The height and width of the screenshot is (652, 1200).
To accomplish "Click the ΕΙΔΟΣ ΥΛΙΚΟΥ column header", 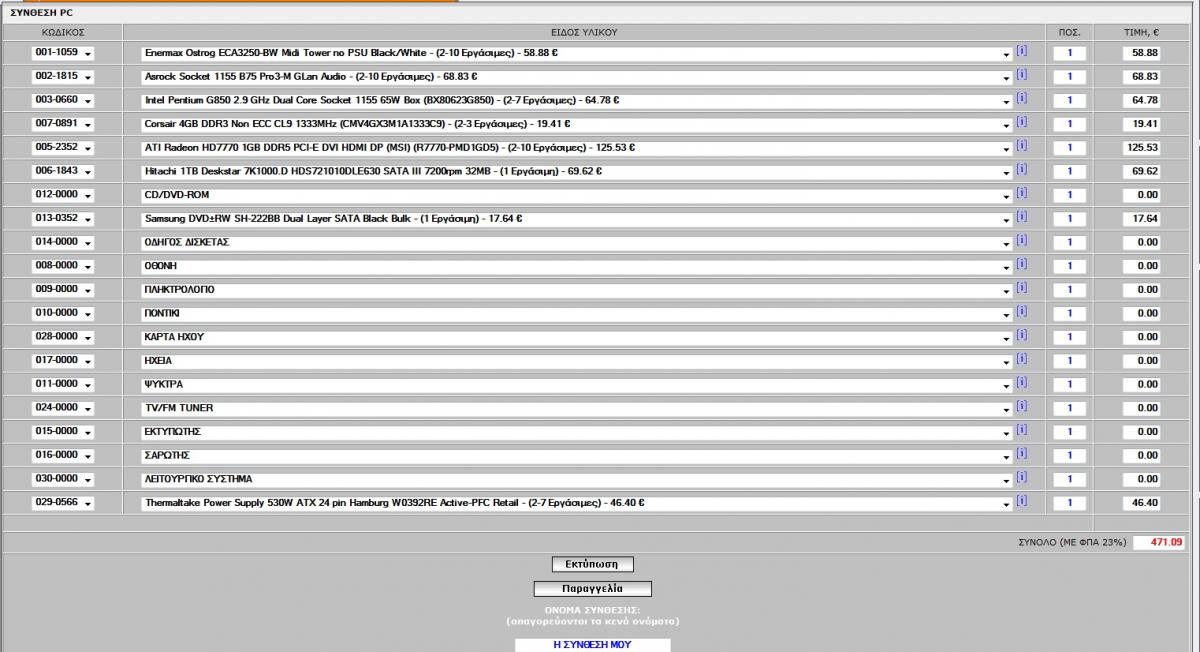I will pyautogui.click(x=584, y=32).
